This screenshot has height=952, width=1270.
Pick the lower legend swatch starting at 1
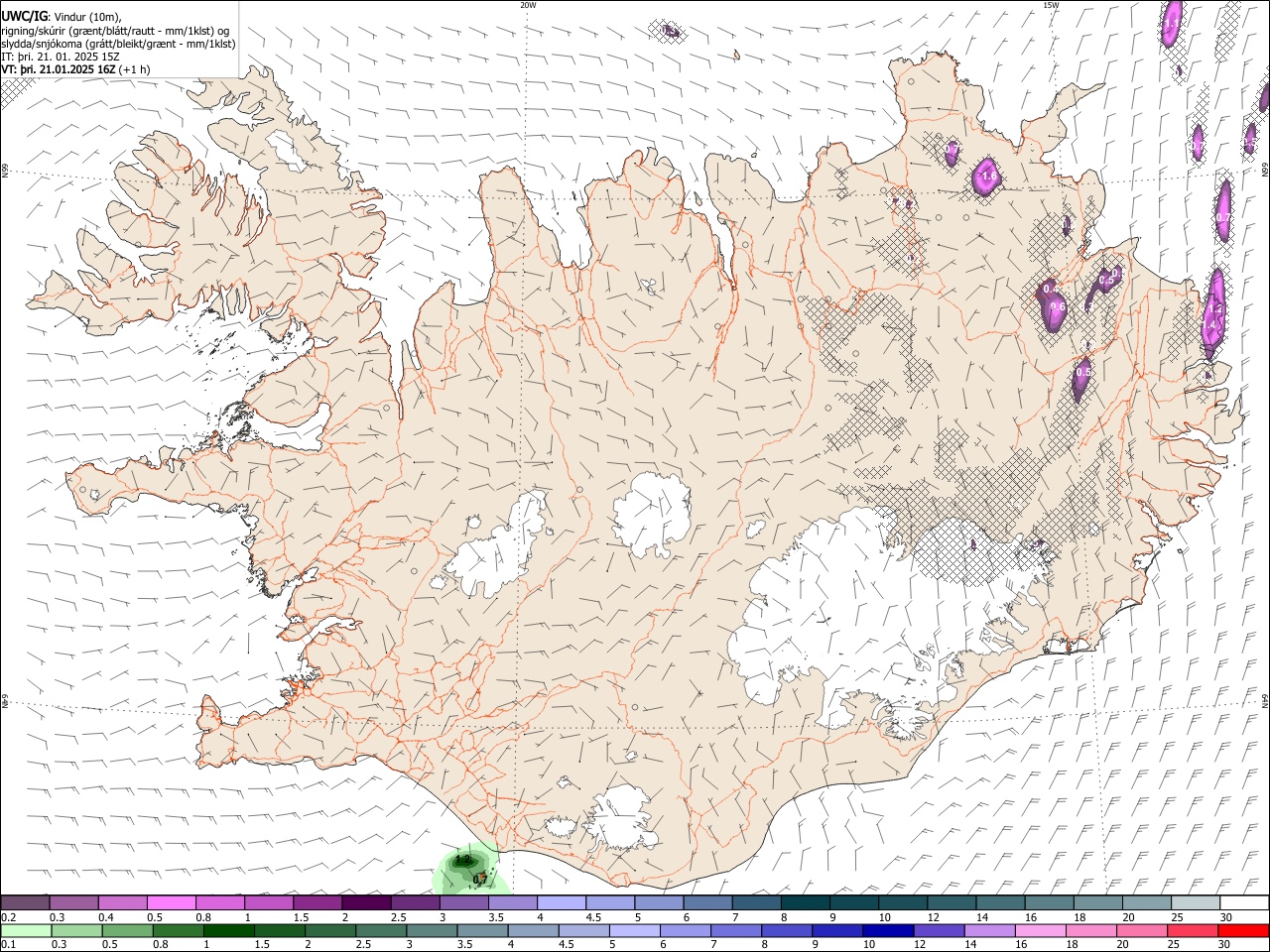pos(229,931)
